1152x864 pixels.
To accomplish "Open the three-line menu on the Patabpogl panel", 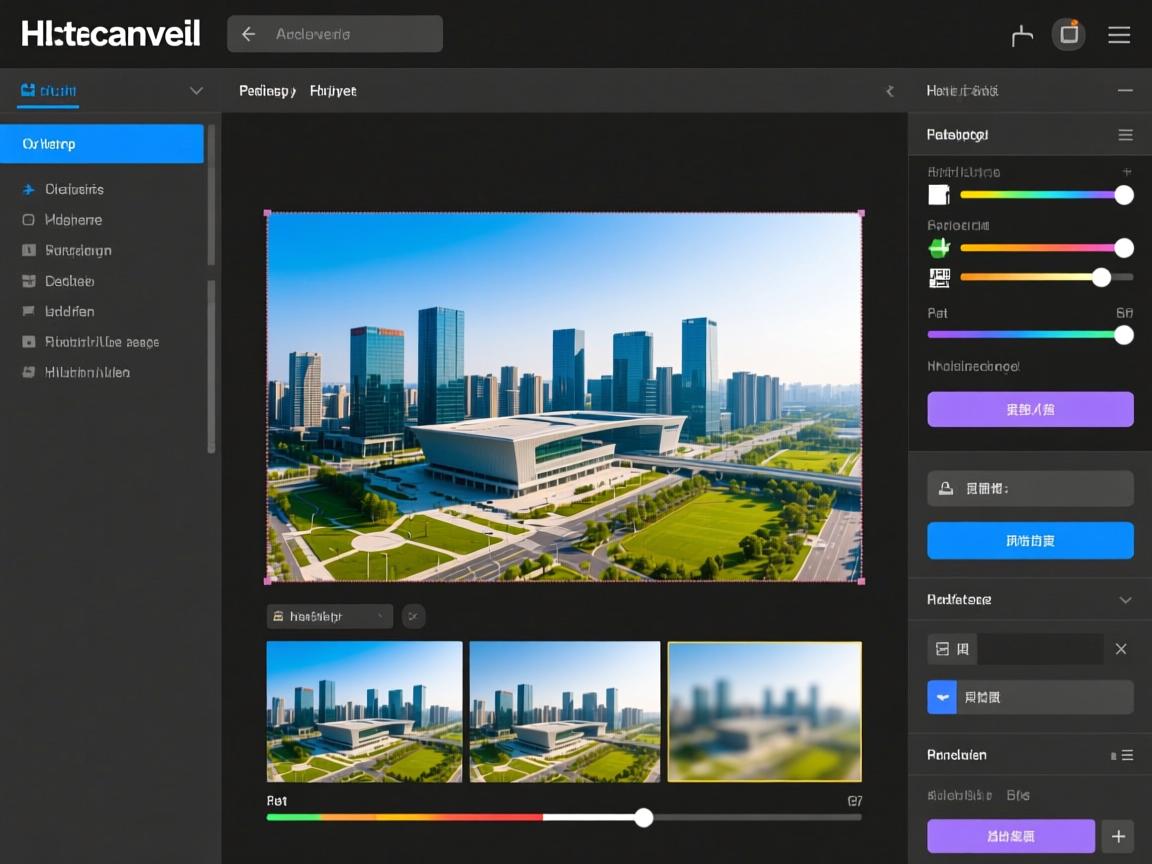I will click(1125, 135).
